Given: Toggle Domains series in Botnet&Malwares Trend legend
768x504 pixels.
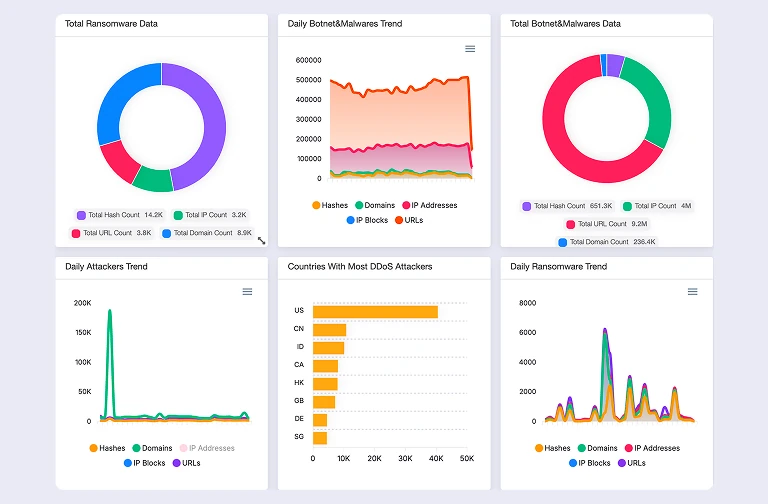Looking at the screenshot, I should 375,205.
